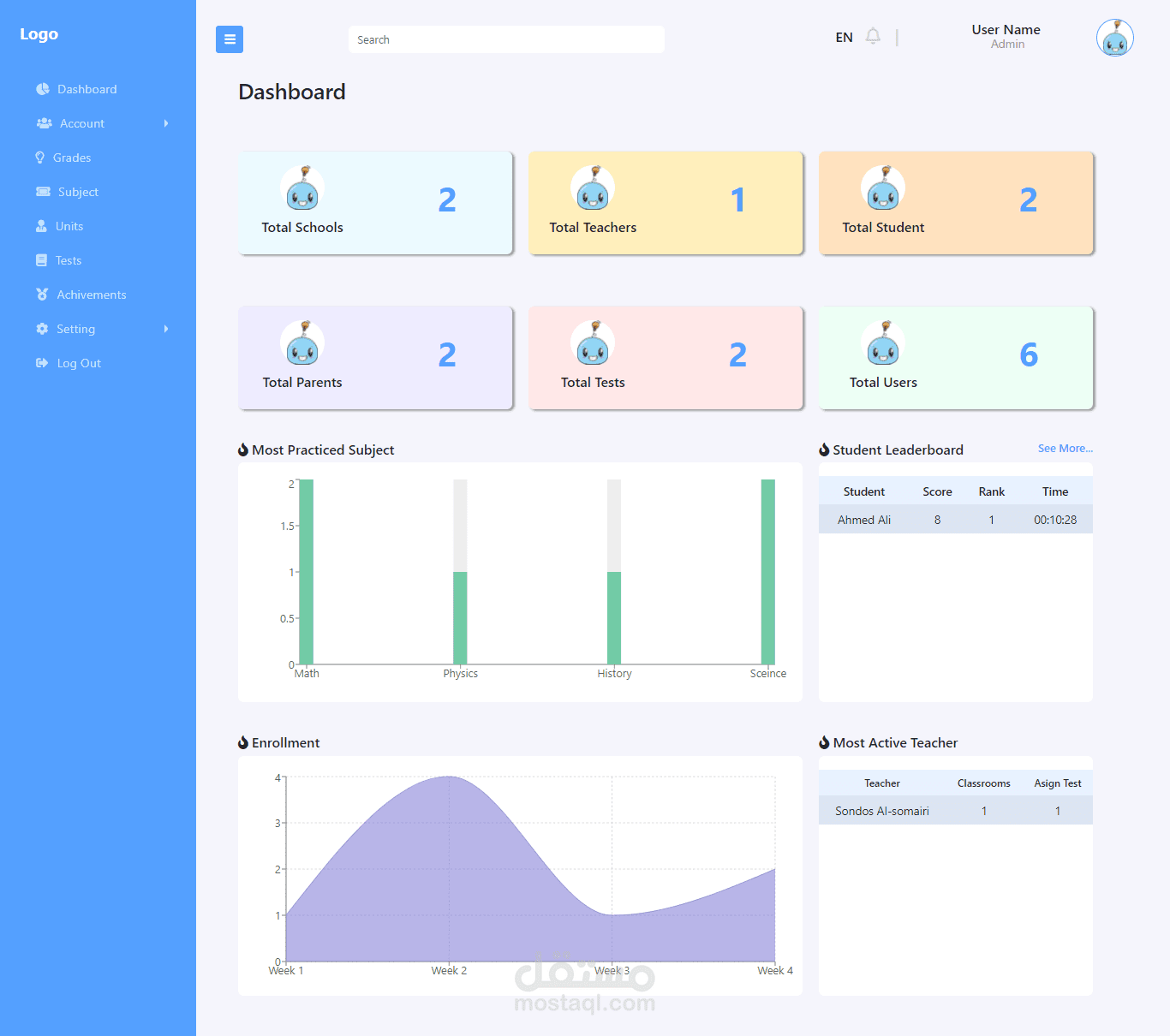
Task: Click the Subject sidebar icon
Action: click(x=43, y=192)
